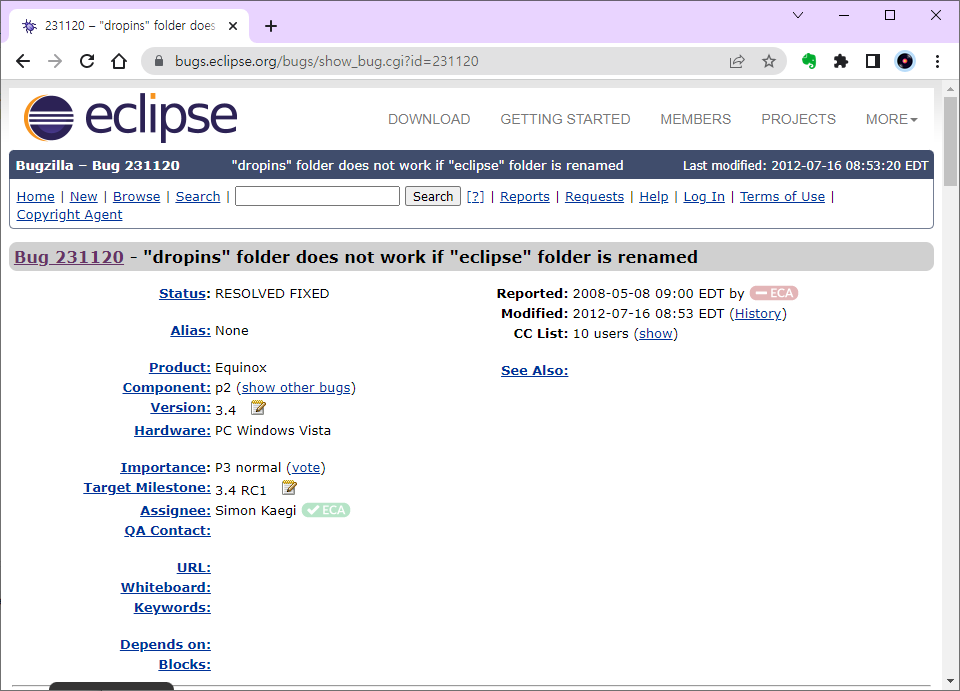Image resolution: width=960 pixels, height=691 pixels.
Task: Expand the MORE dropdown menu
Action: 891,119
